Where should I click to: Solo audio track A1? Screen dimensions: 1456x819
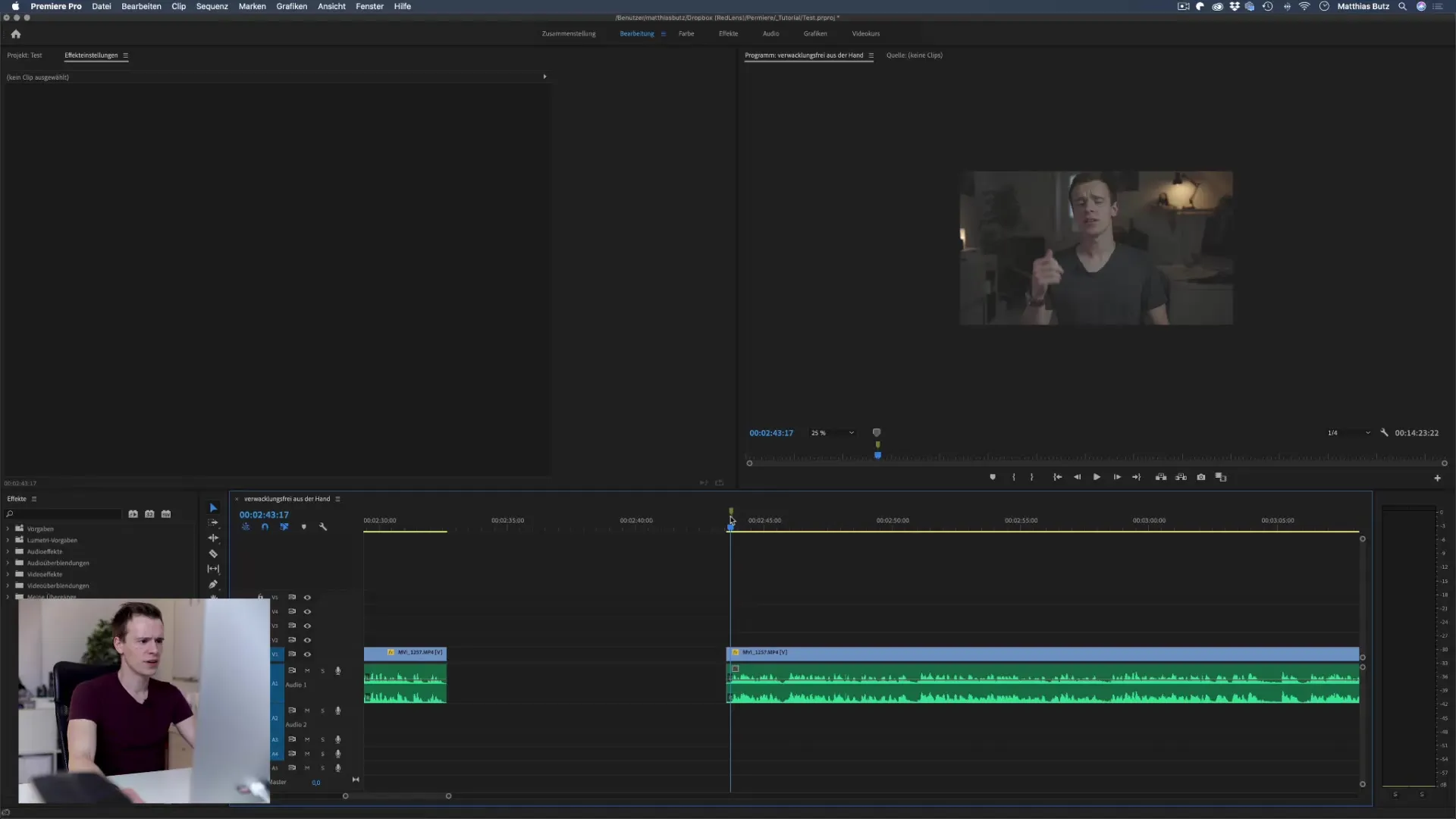tap(322, 670)
